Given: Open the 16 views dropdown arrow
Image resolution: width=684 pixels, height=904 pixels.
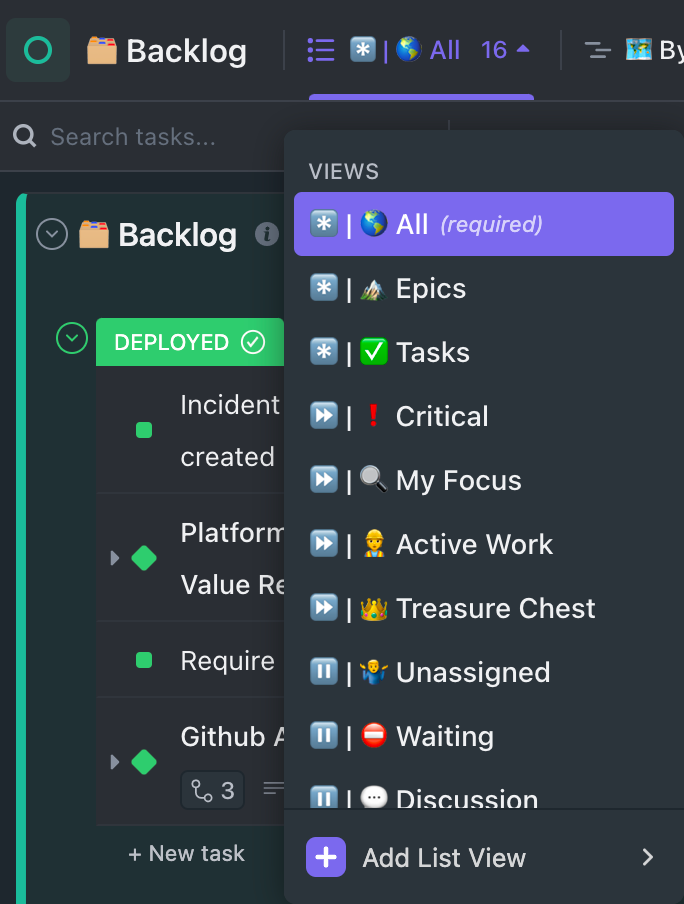Looking at the screenshot, I should [523, 50].
